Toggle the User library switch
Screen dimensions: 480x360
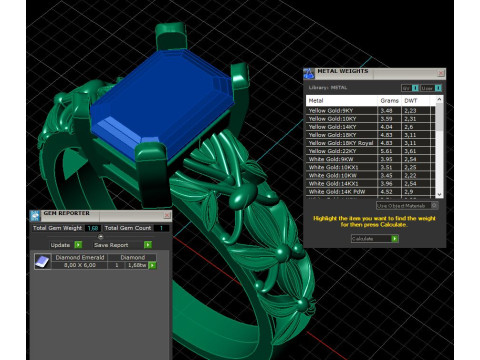(x=431, y=88)
